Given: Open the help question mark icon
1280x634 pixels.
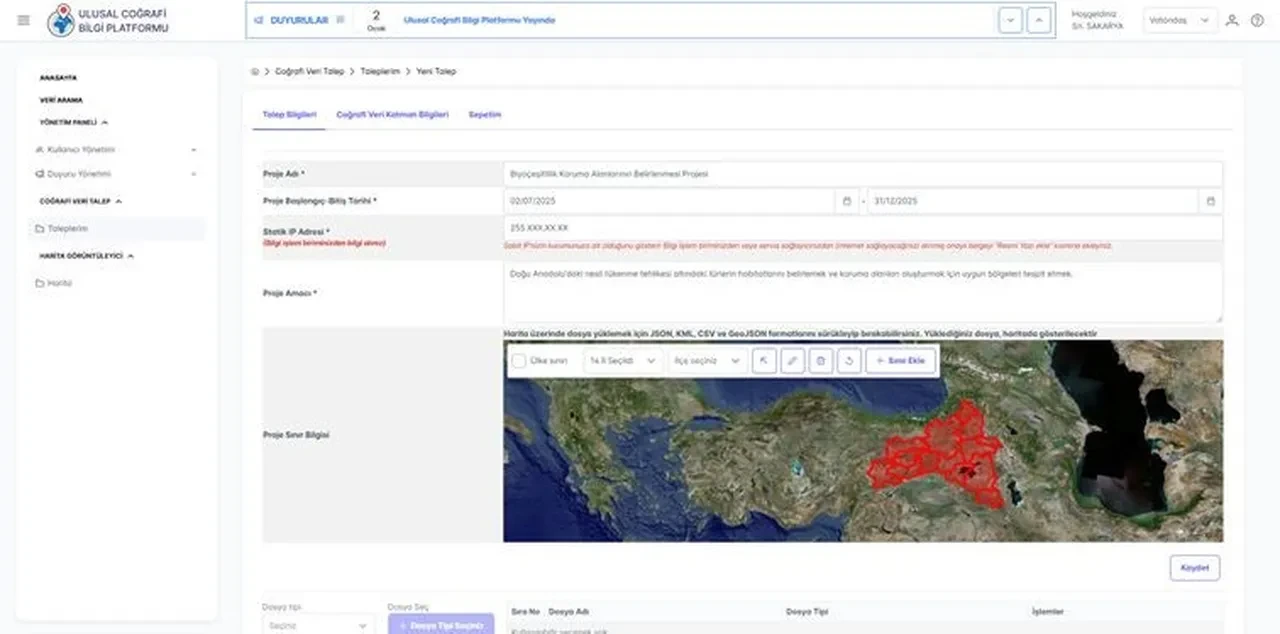Looking at the screenshot, I should pos(1258,20).
